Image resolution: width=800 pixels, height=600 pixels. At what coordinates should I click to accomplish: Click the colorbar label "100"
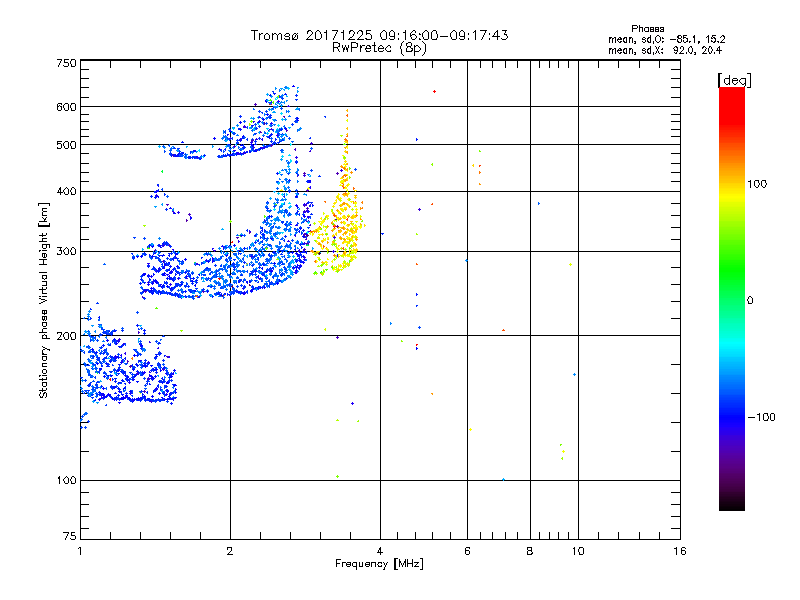[x=757, y=184]
